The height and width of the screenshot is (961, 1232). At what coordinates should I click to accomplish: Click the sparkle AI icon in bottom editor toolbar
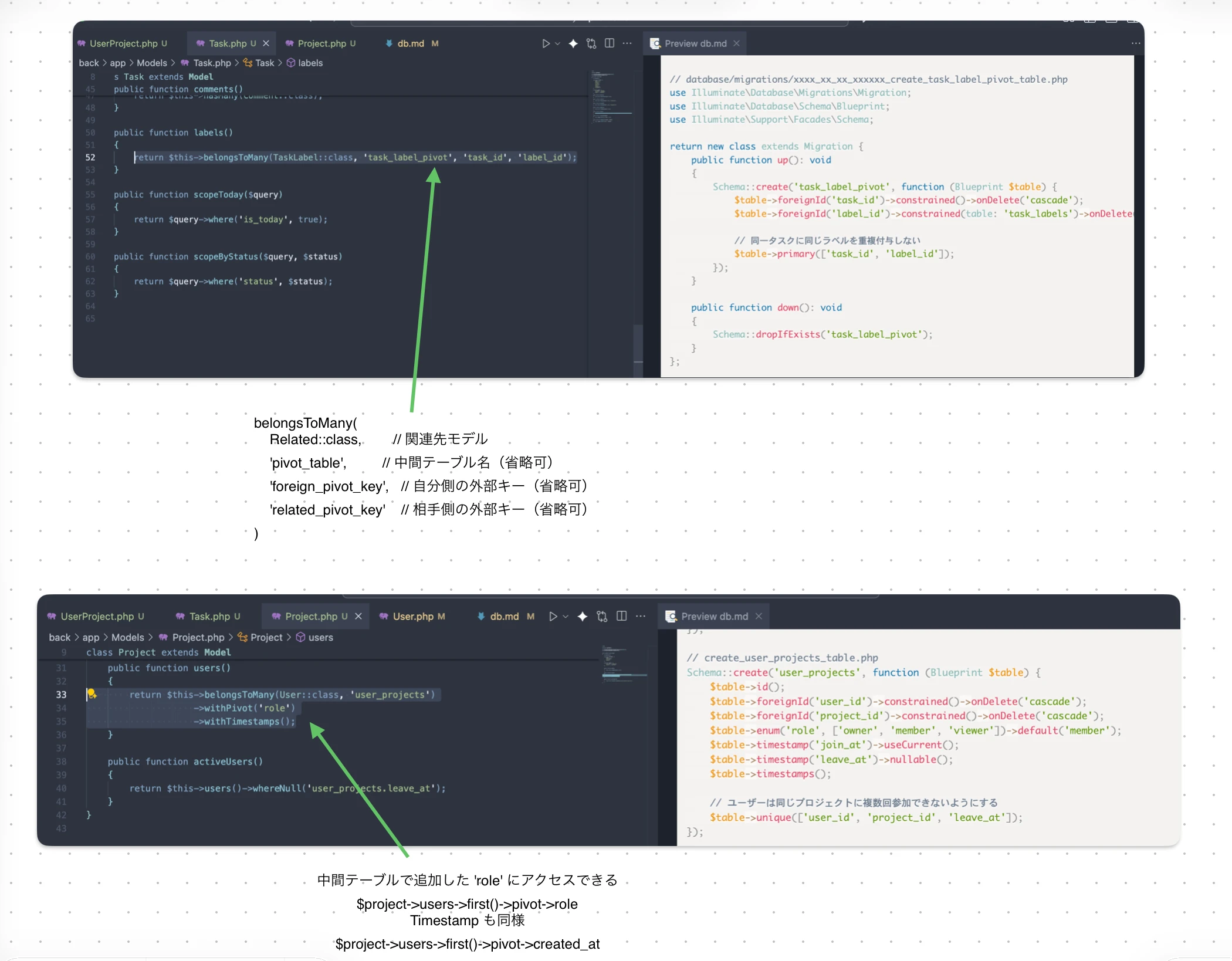(583, 616)
